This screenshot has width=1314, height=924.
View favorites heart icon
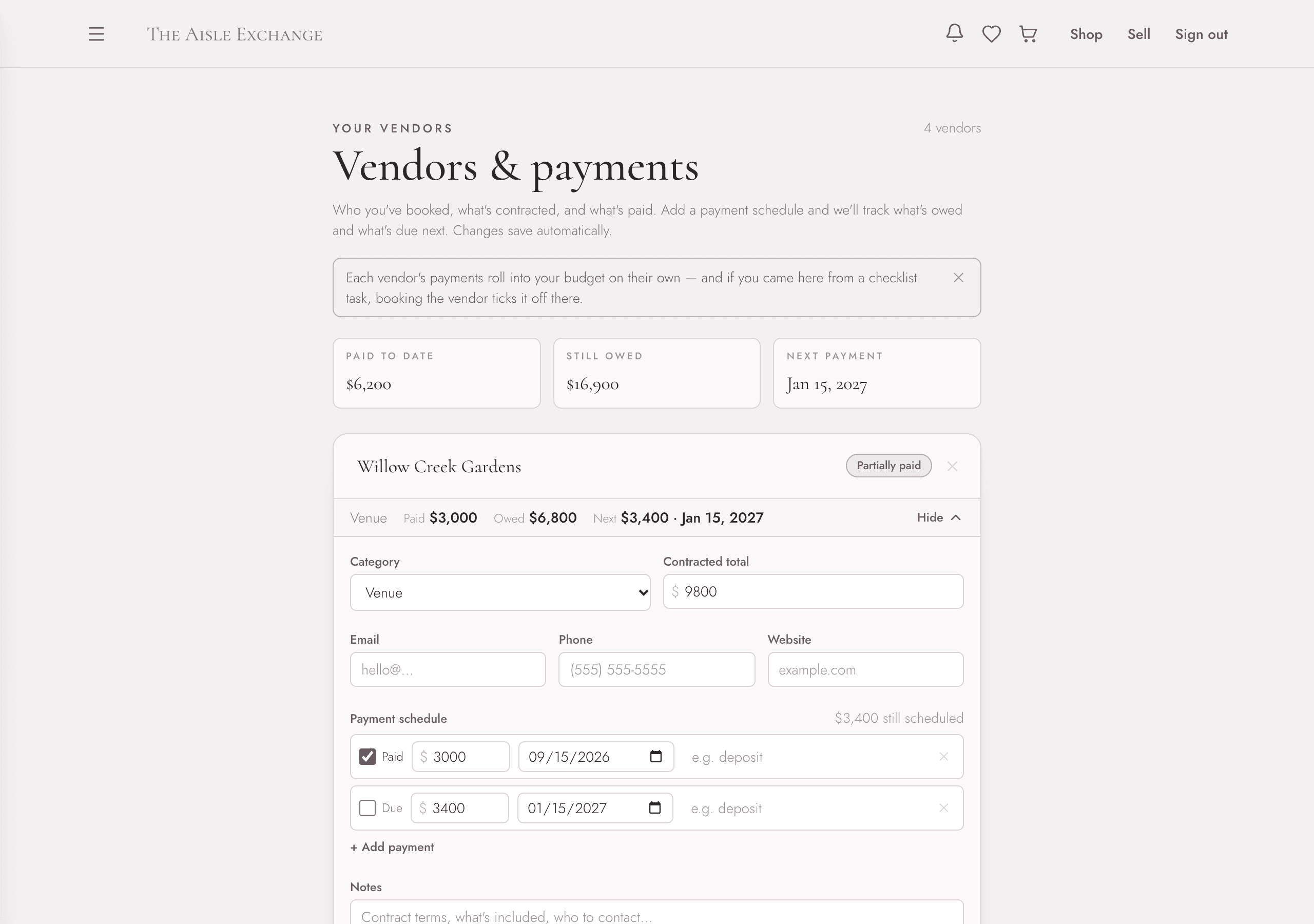(991, 34)
